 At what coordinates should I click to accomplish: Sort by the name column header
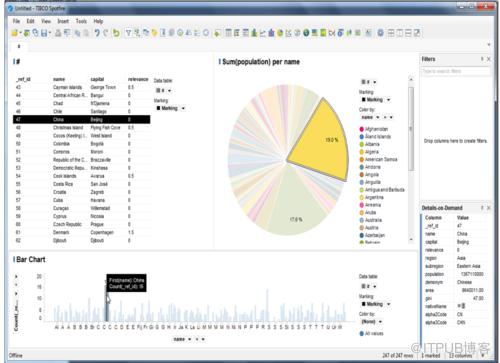pyautogui.click(x=59, y=79)
